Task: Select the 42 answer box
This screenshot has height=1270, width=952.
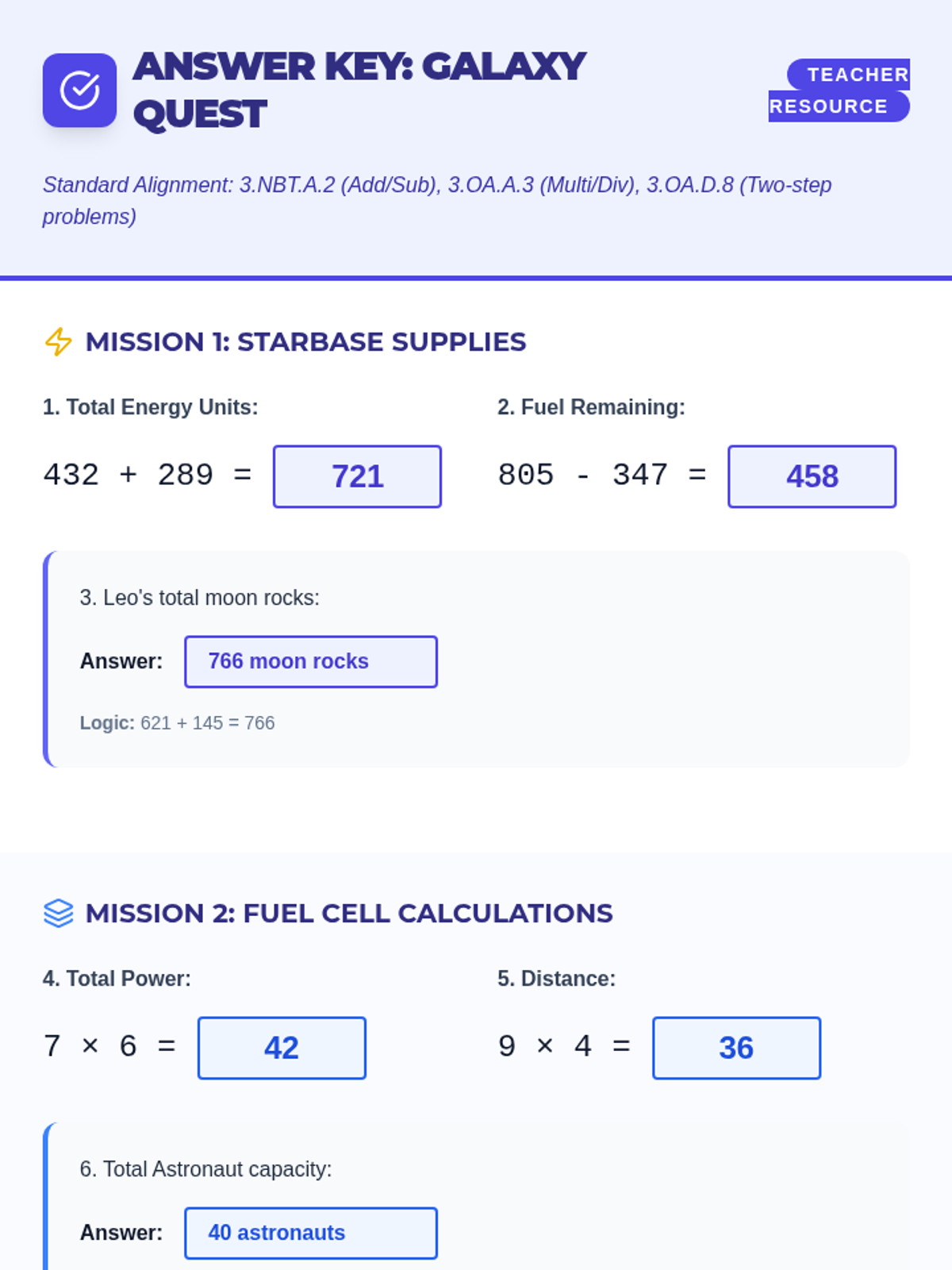Action: pyautogui.click(x=282, y=1048)
